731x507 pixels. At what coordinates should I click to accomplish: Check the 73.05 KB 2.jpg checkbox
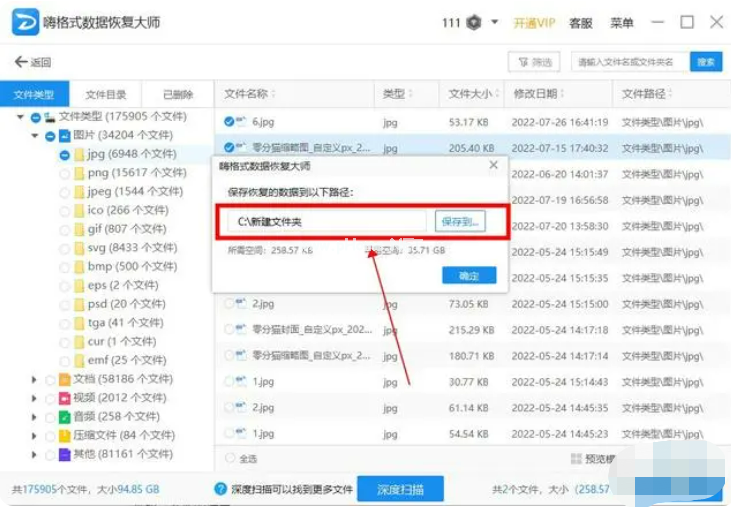(229, 304)
